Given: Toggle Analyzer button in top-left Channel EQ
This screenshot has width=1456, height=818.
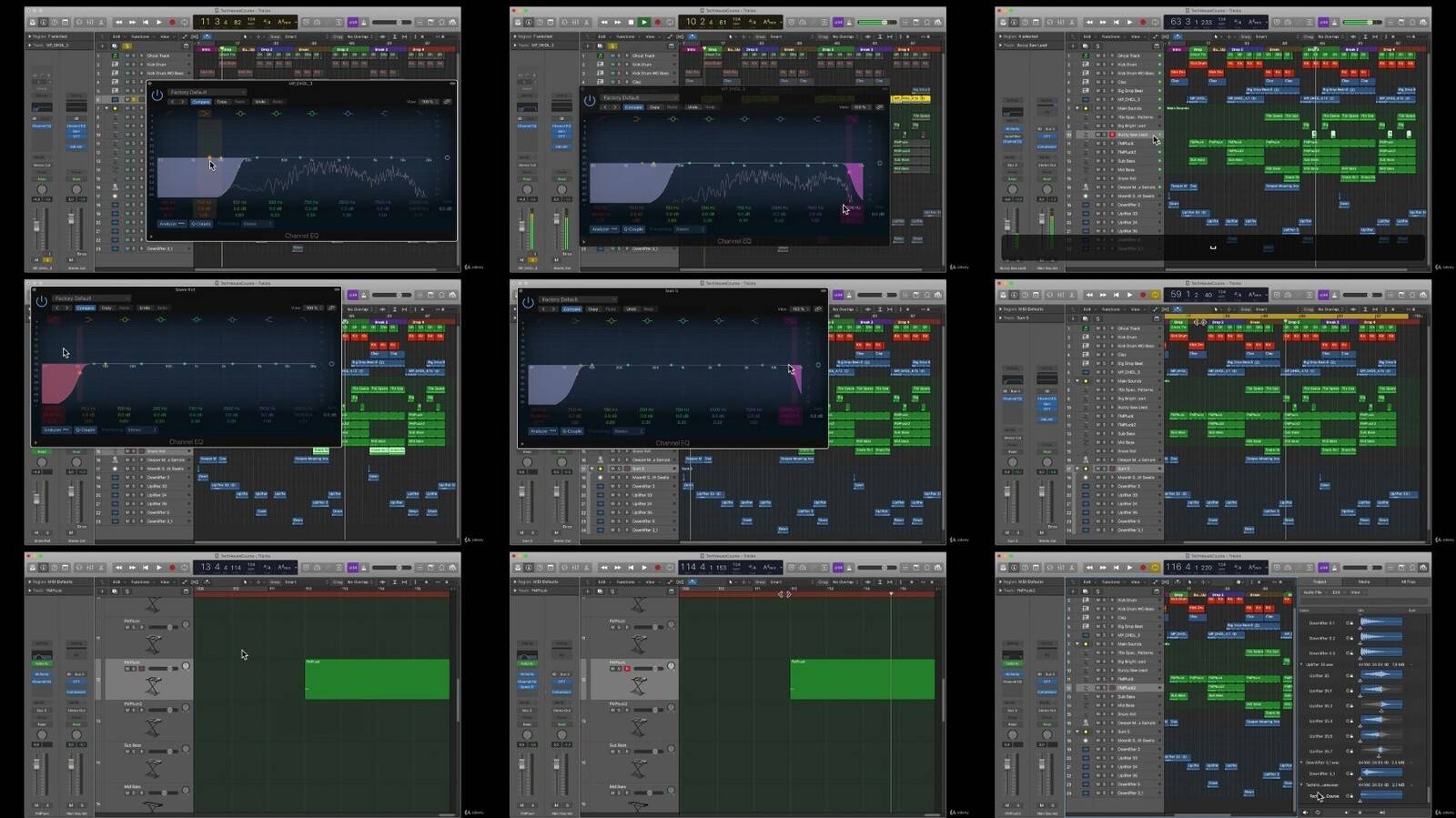Looking at the screenshot, I should pos(171,224).
